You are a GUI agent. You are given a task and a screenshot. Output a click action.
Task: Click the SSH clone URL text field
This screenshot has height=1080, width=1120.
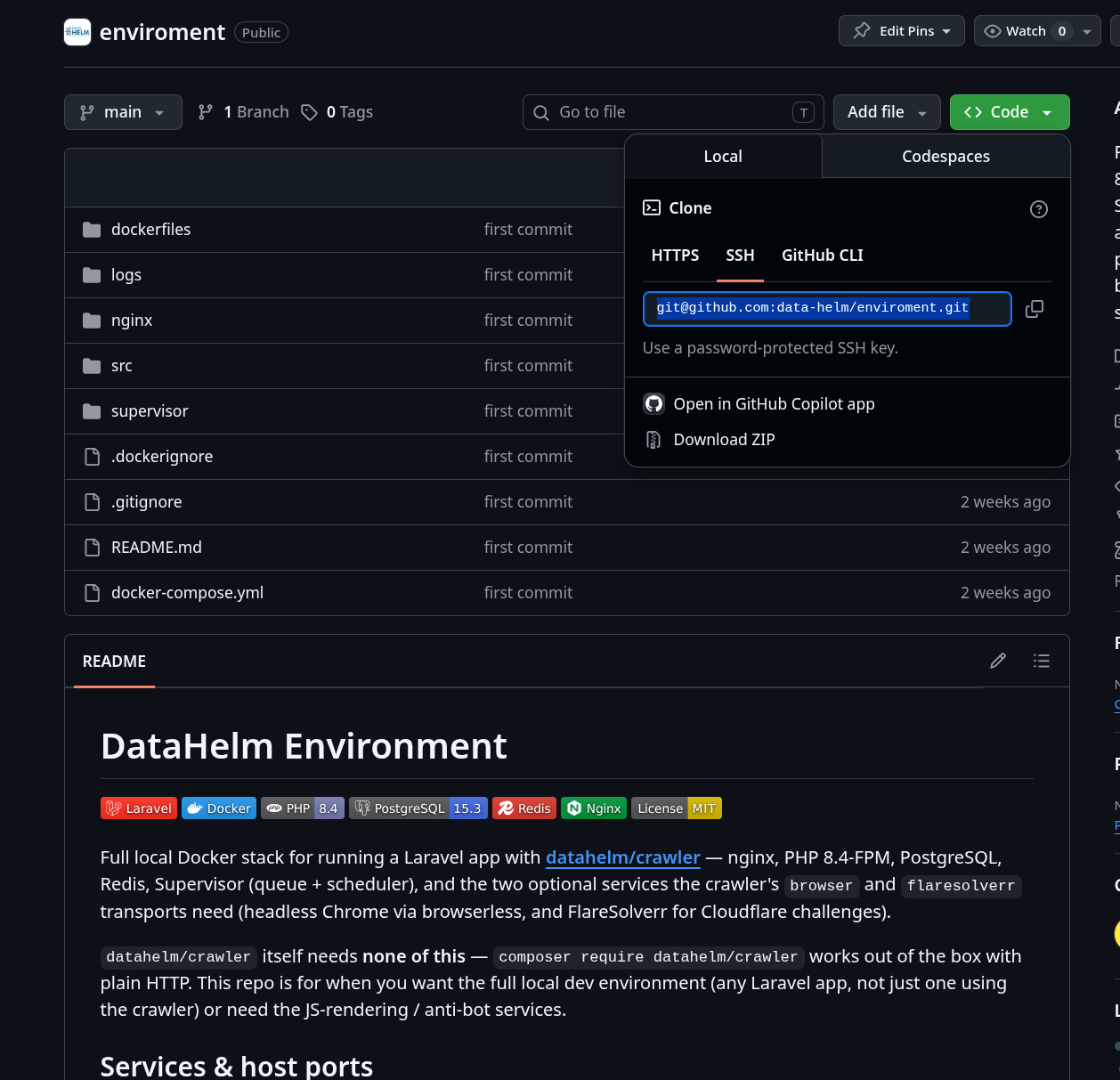(x=827, y=309)
